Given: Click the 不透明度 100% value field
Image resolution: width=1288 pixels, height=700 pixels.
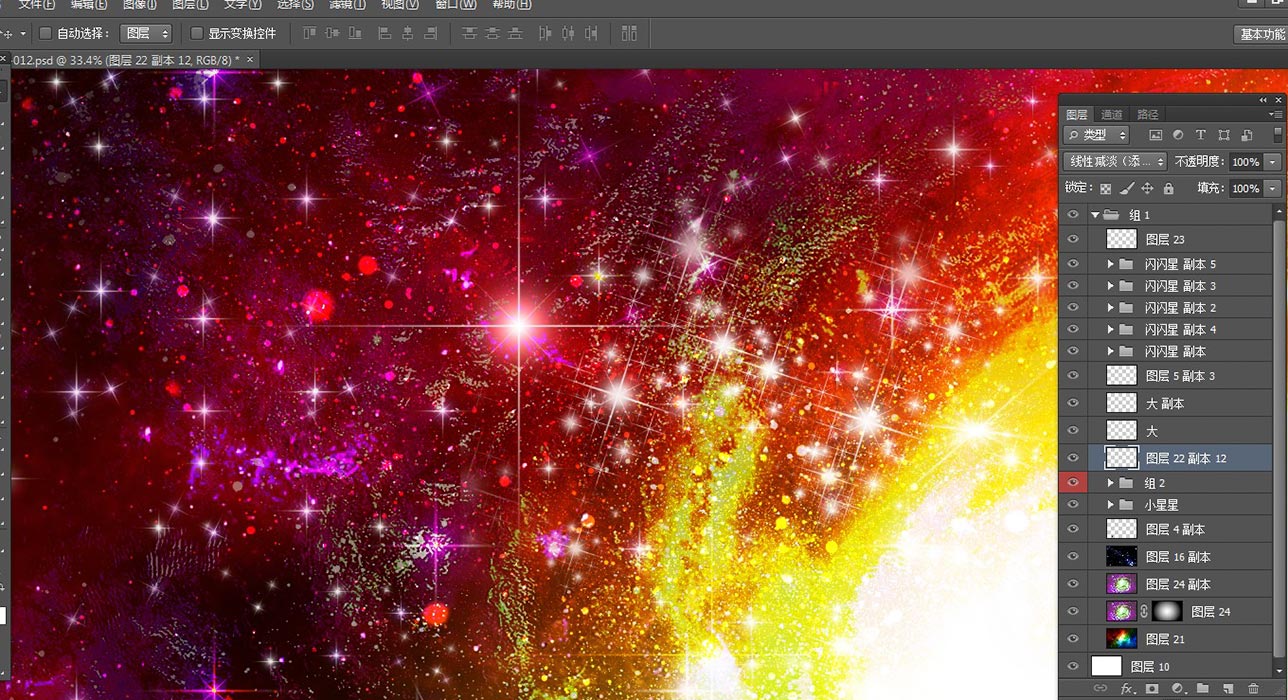Looking at the screenshot, I should click(x=1246, y=162).
